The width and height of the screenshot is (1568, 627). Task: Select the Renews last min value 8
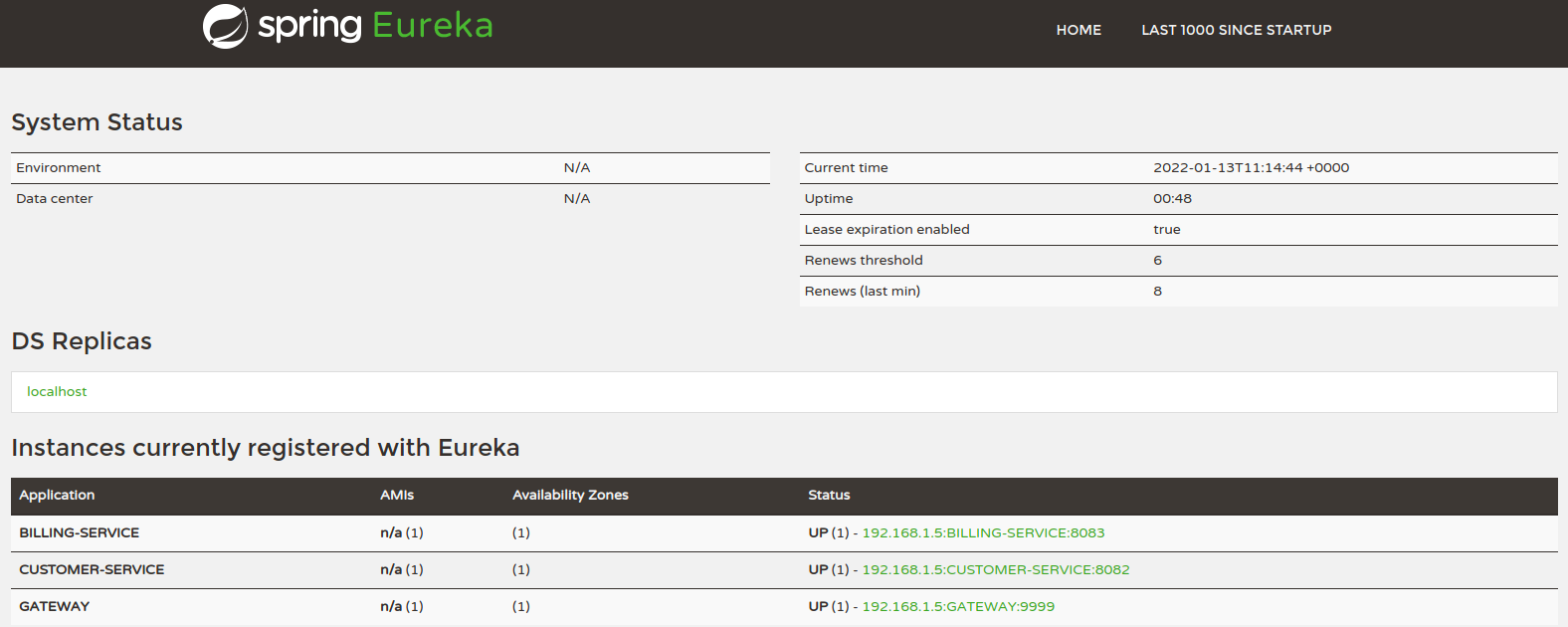[x=1158, y=292]
